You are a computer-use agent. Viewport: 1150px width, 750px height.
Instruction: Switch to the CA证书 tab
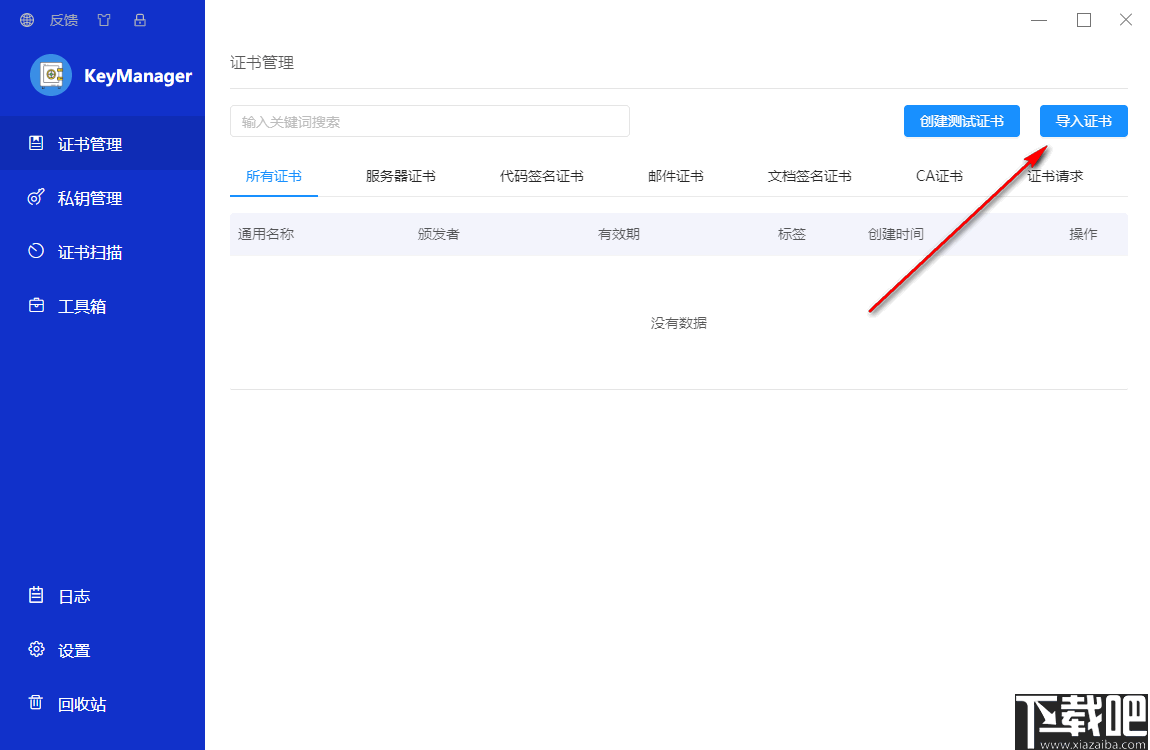[x=938, y=175]
